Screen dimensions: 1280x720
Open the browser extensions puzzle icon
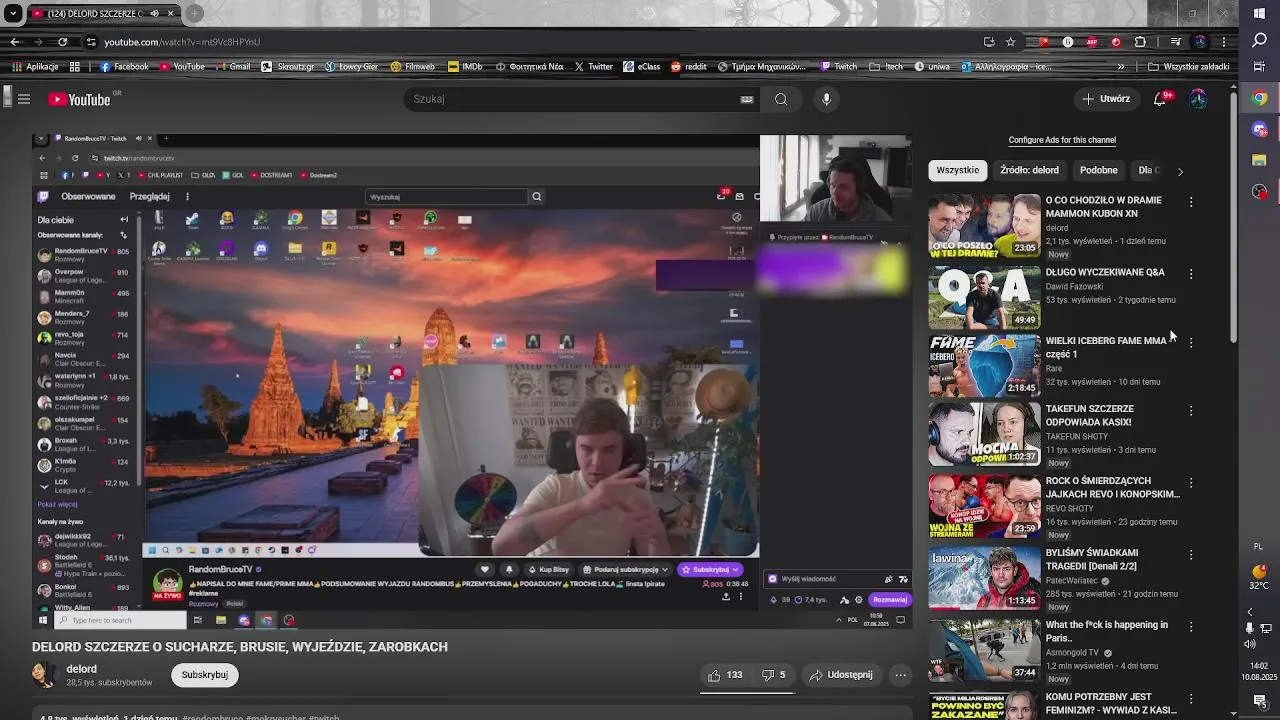click(1140, 42)
